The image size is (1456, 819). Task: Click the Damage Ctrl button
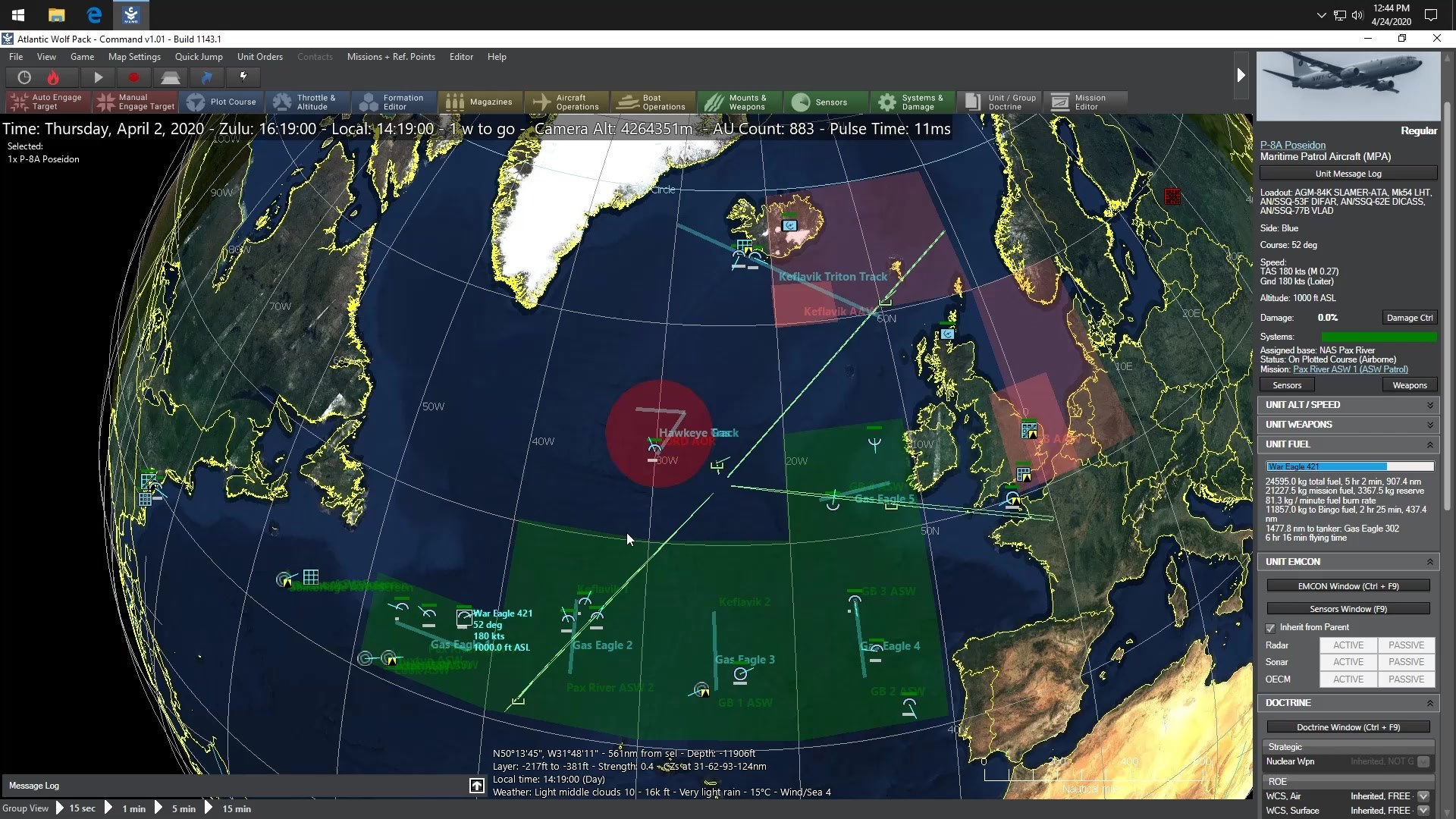(1409, 318)
